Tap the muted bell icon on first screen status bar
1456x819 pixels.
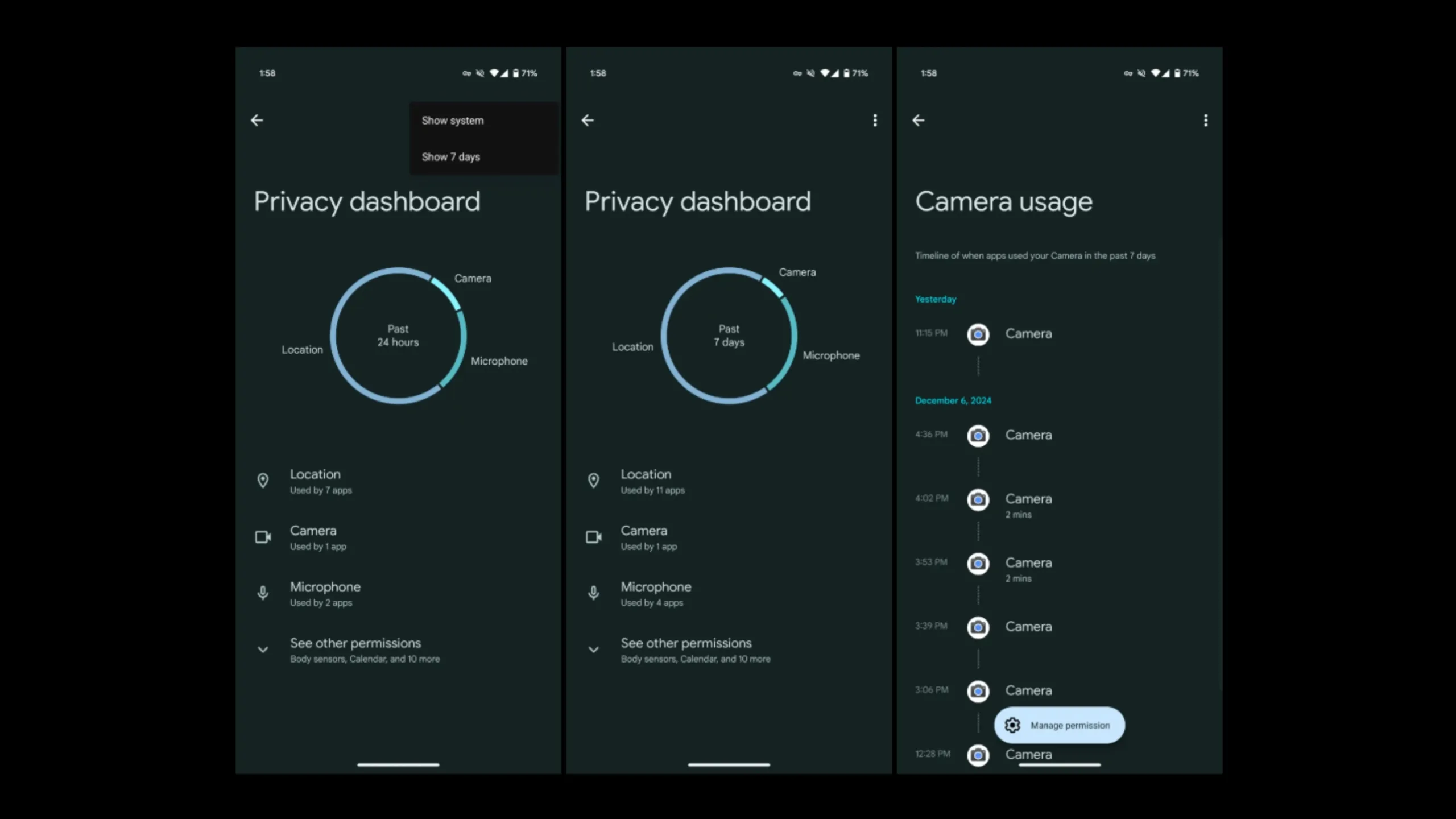point(480,73)
